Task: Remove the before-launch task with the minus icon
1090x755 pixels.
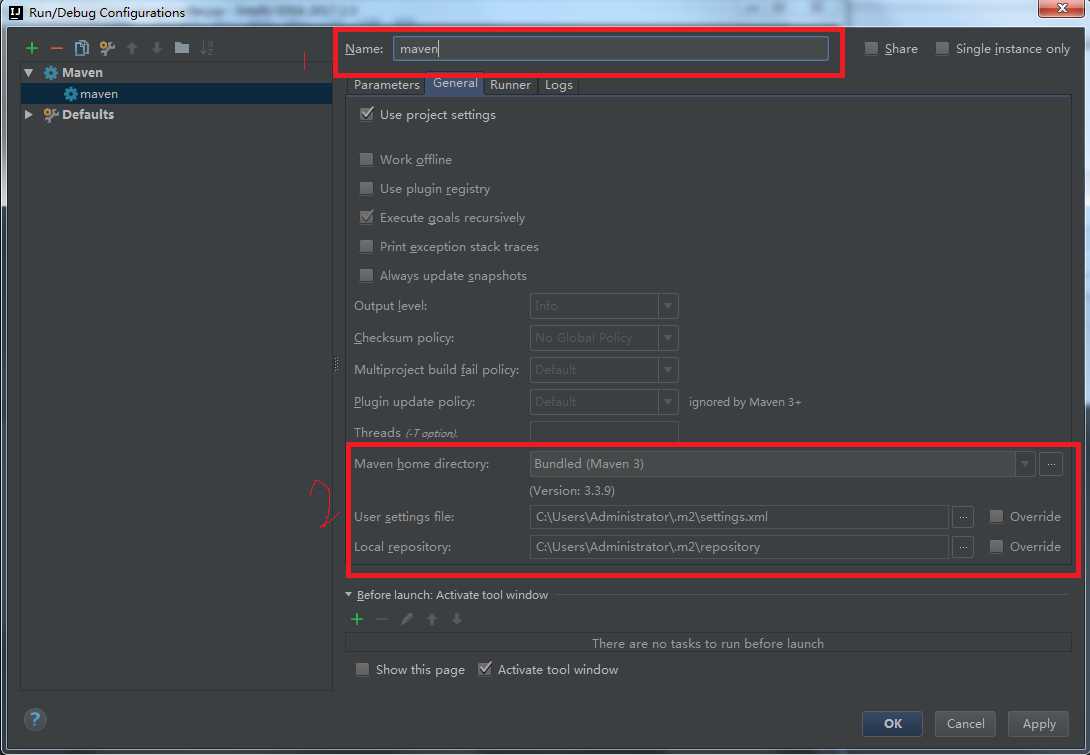Action: point(382,619)
